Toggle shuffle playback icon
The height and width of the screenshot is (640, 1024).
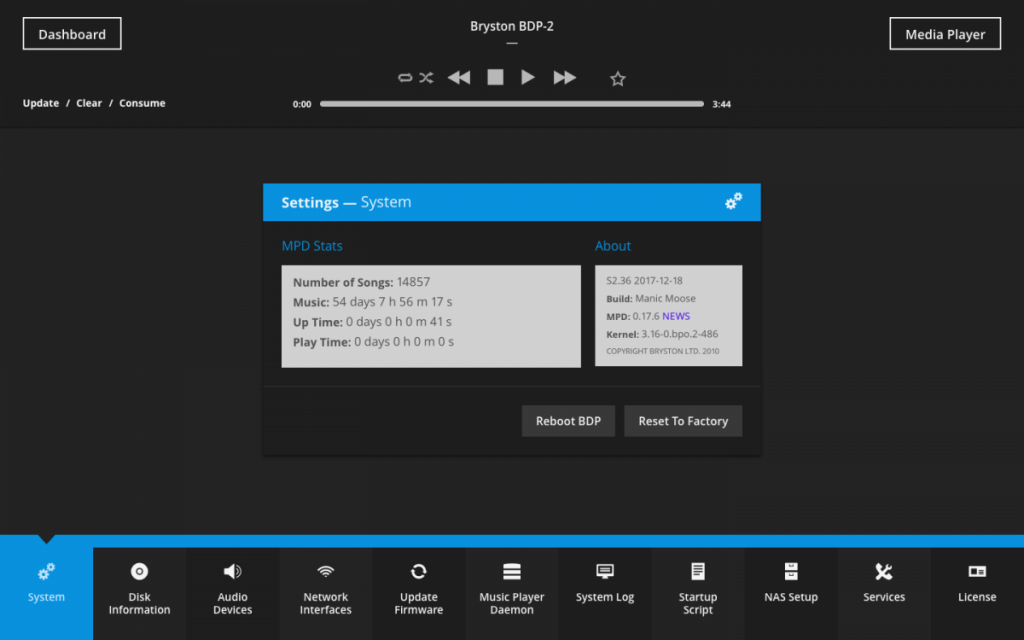coord(426,78)
